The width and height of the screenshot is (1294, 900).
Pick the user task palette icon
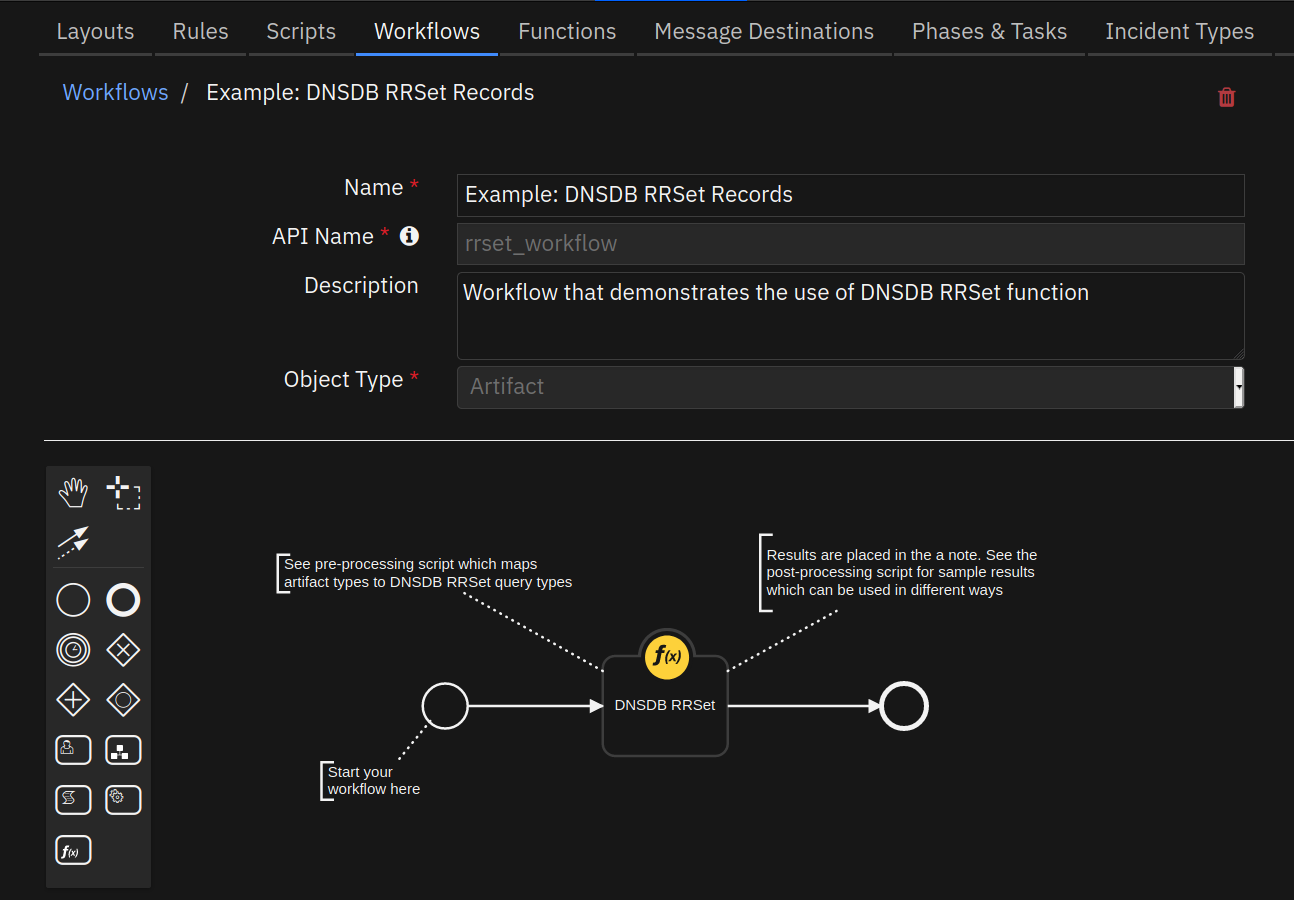tap(73, 750)
